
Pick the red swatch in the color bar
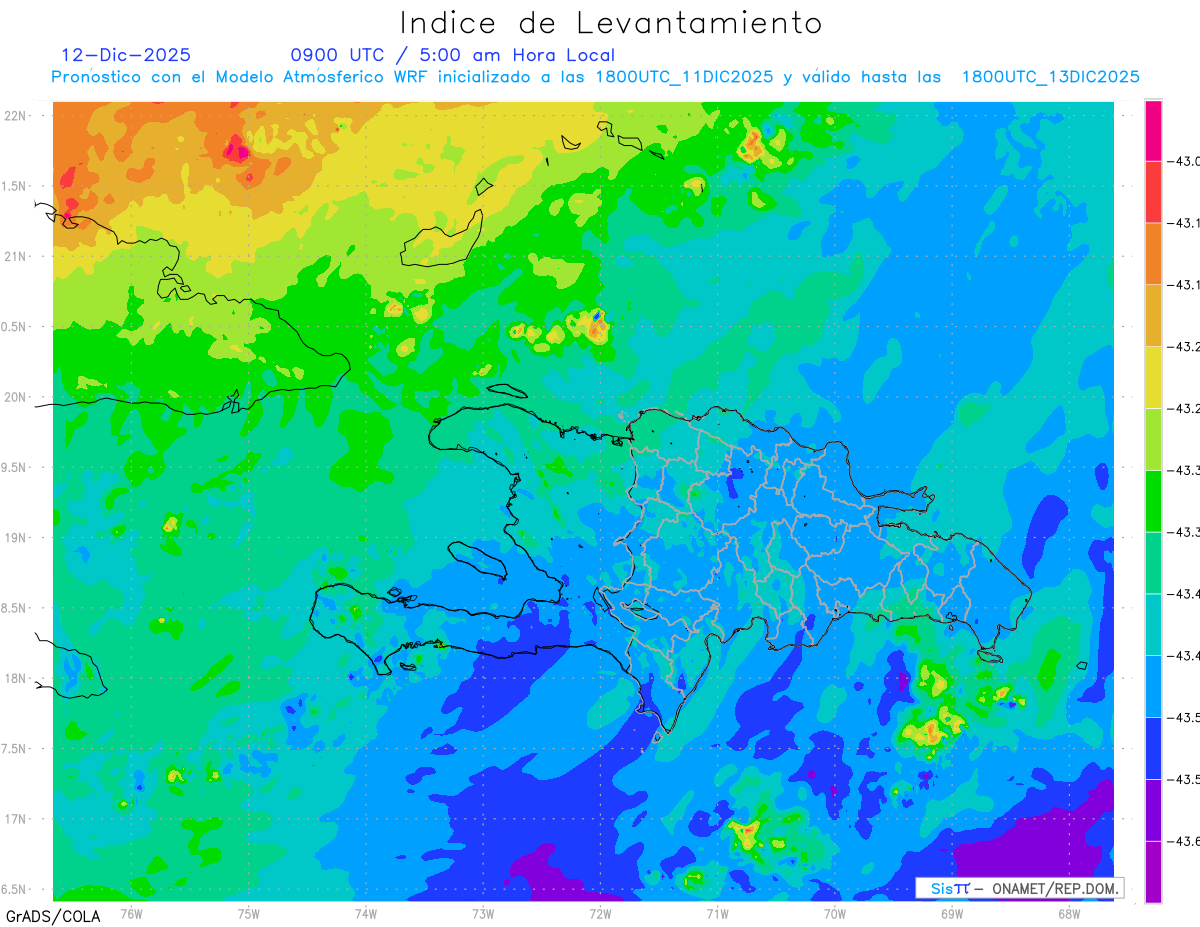pyautogui.click(x=1153, y=192)
